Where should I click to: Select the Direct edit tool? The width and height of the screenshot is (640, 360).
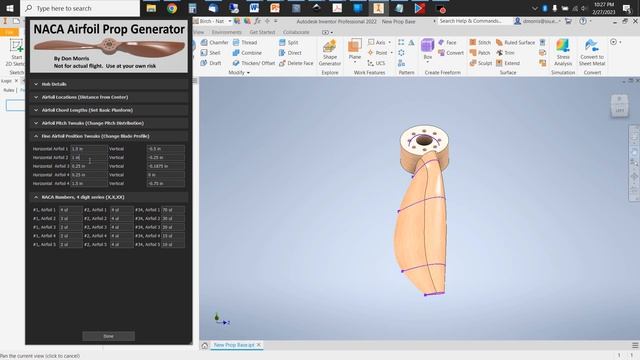(x=290, y=53)
